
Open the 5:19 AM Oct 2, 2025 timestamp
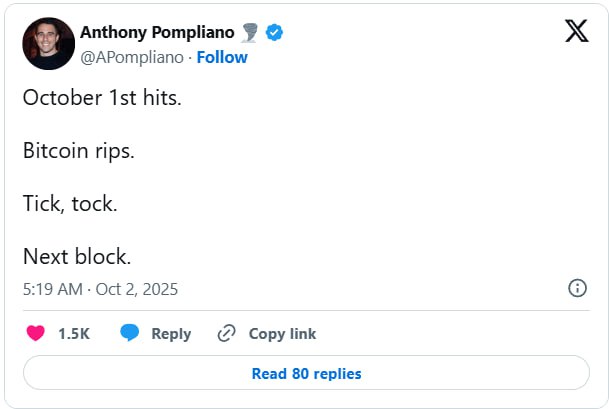pyautogui.click(x=100, y=289)
